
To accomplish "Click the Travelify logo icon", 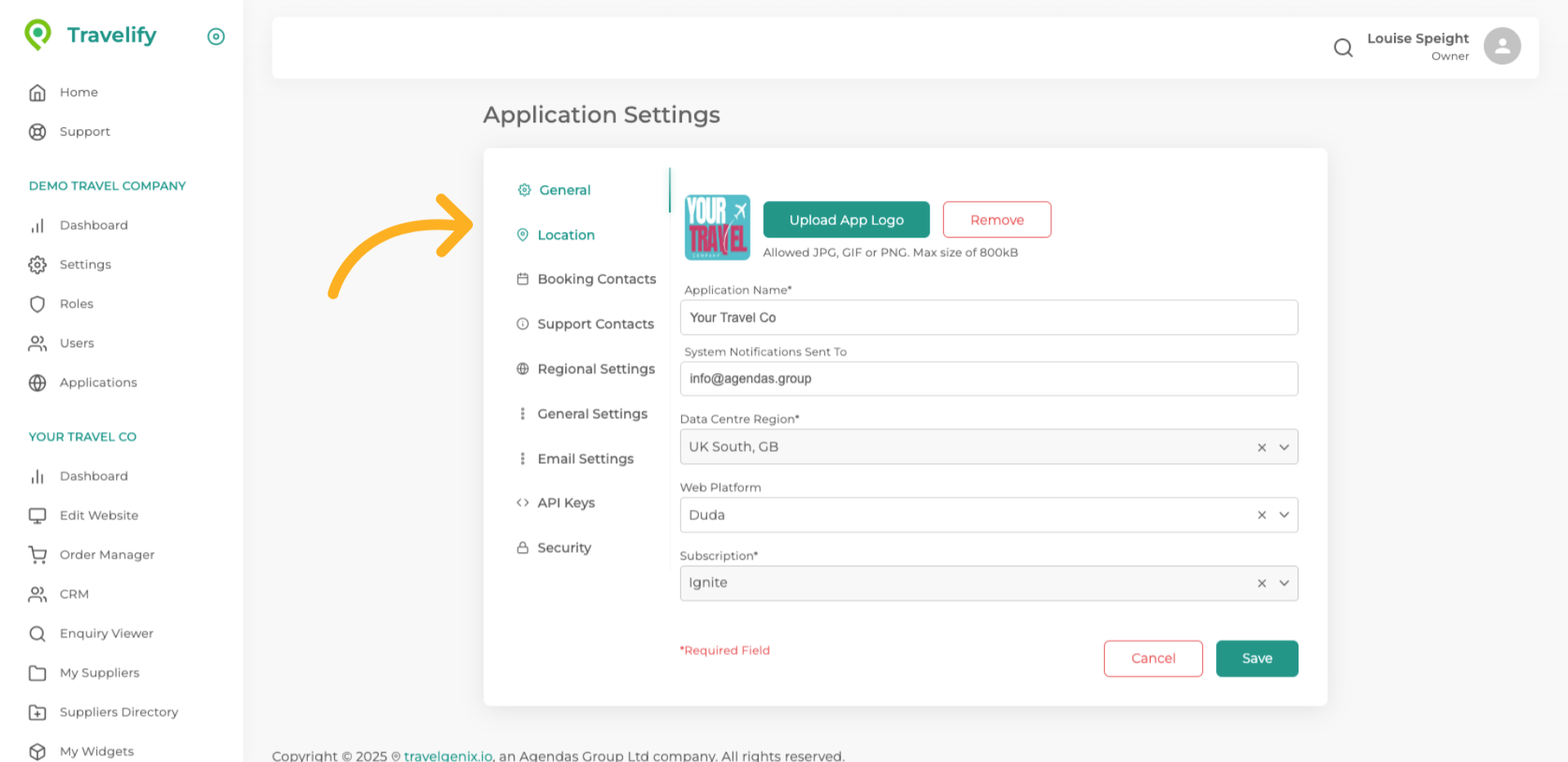I will point(38,34).
